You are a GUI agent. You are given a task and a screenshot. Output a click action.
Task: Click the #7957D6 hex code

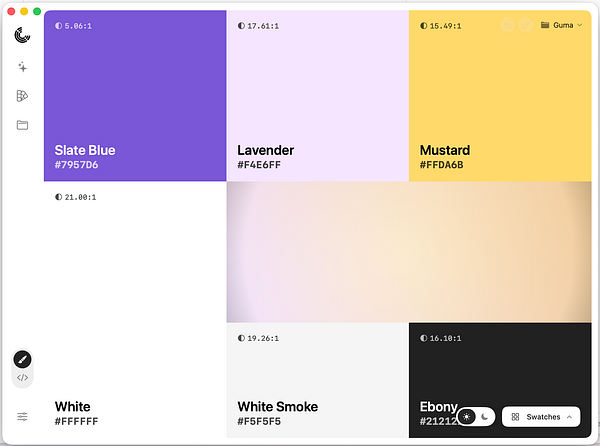(x=77, y=165)
